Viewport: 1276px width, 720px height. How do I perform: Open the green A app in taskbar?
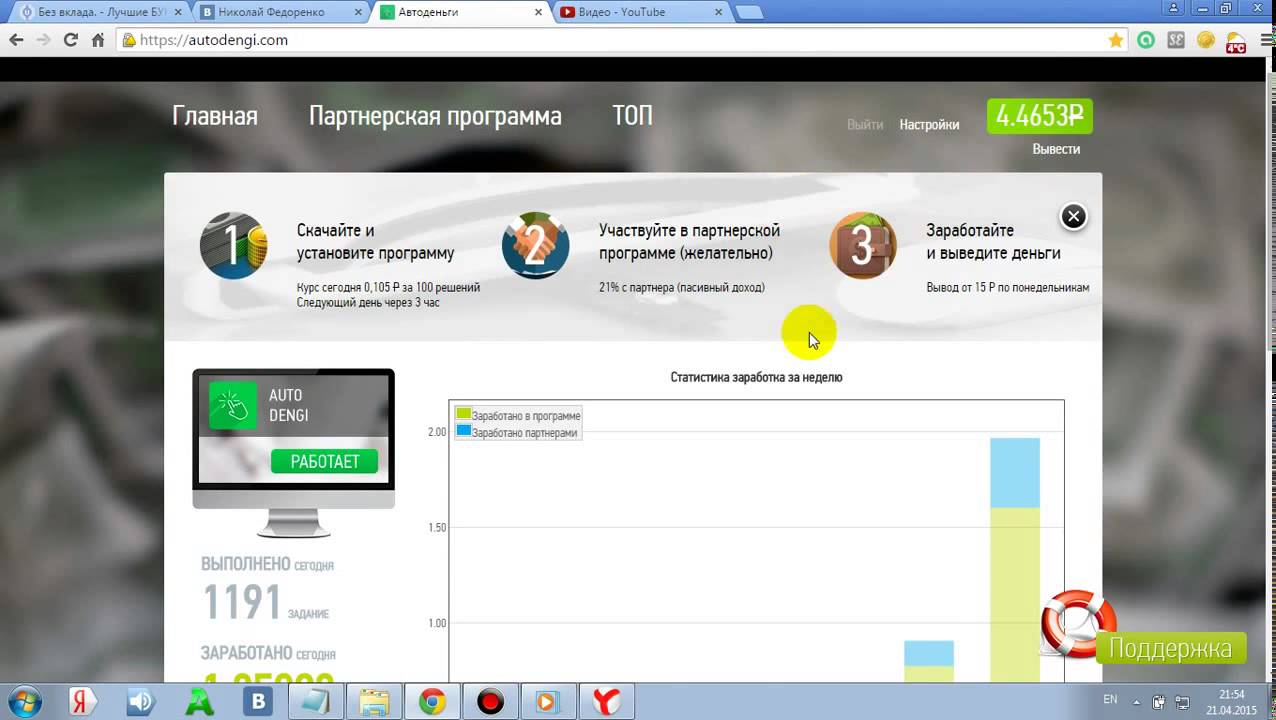pos(200,702)
